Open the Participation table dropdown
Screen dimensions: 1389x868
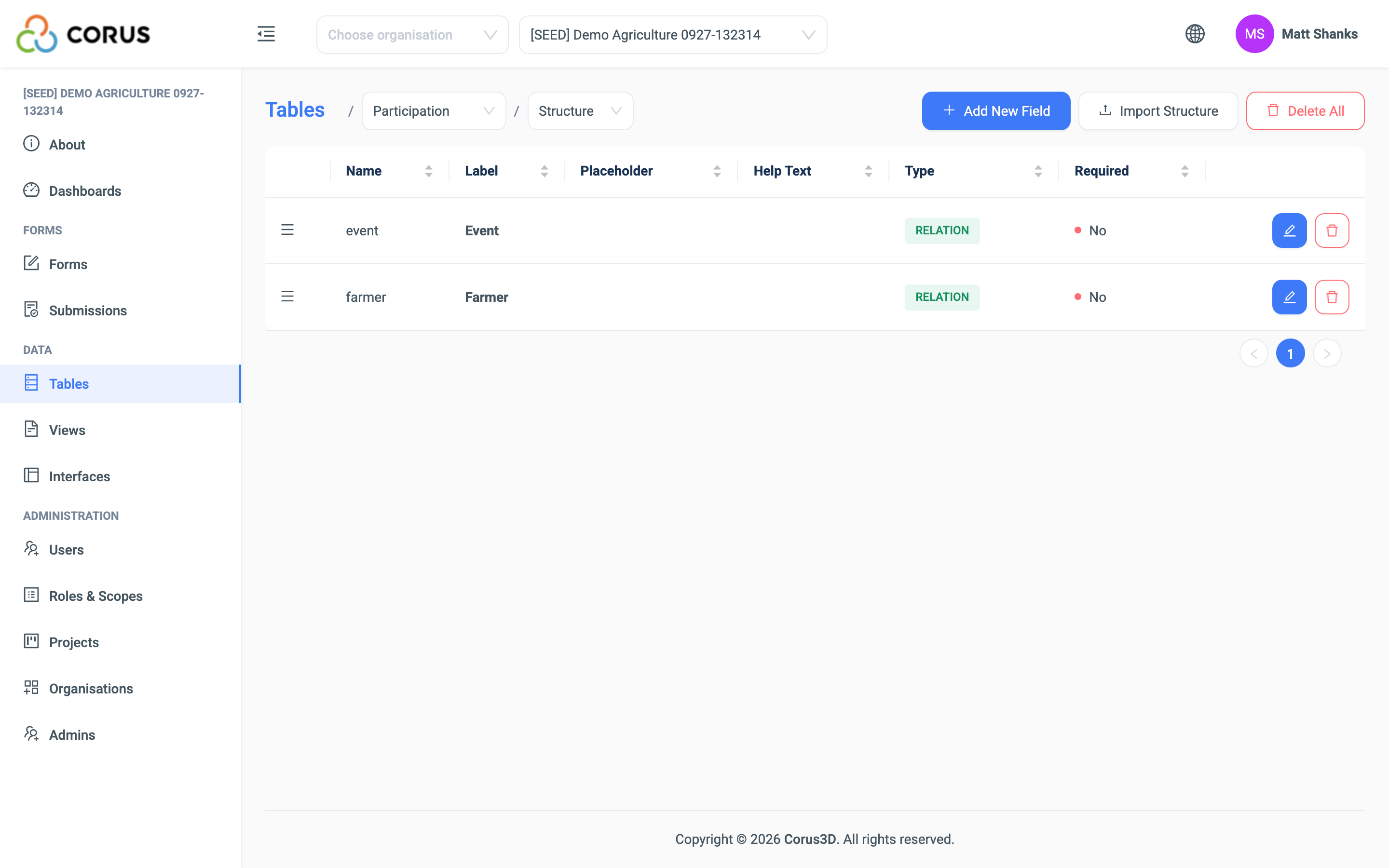pos(434,111)
